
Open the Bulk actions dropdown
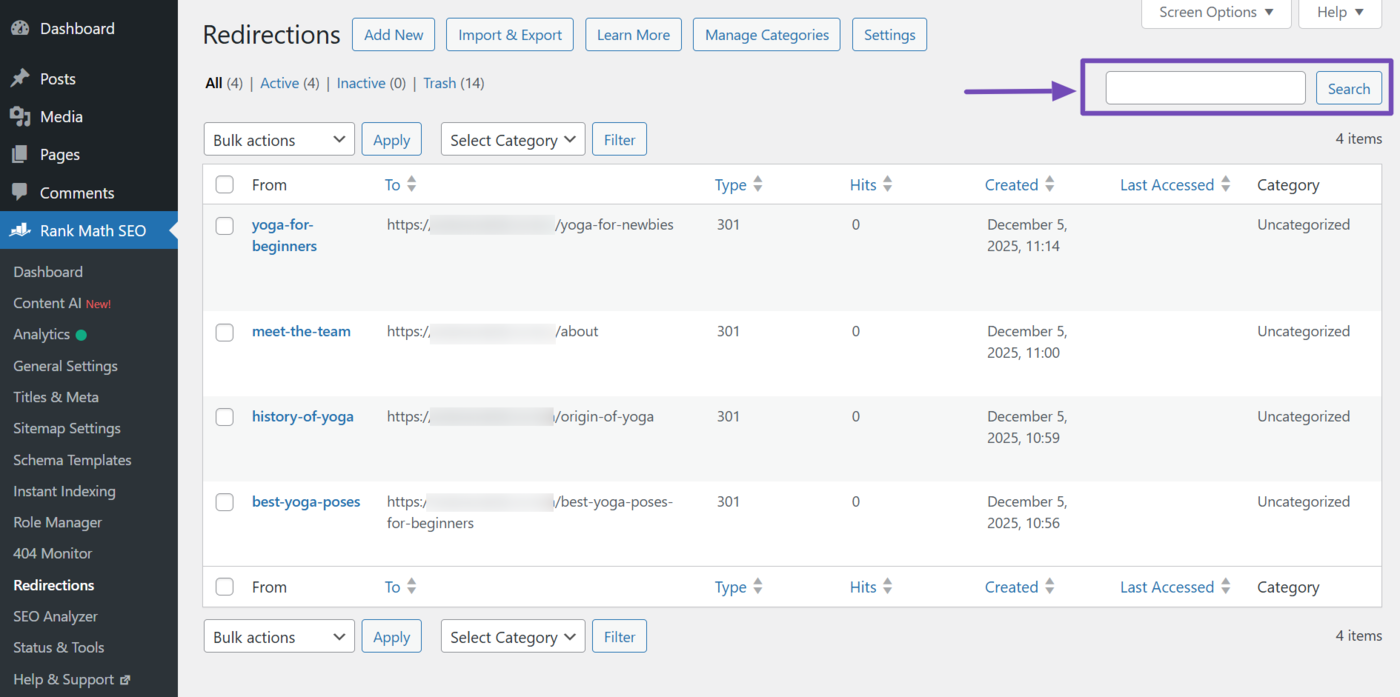279,139
